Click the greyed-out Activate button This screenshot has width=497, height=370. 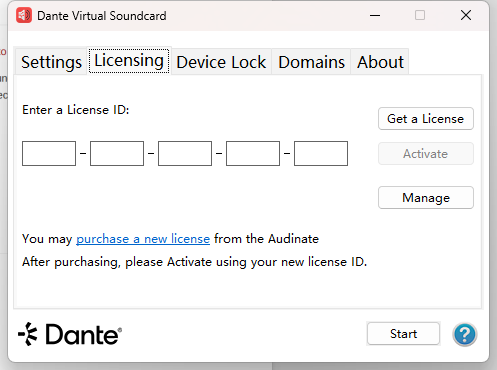[x=426, y=154]
